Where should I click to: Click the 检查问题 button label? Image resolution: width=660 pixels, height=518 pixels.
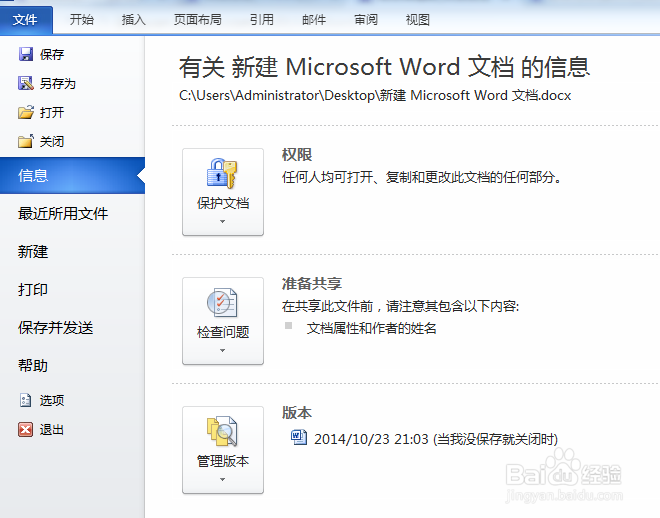pyautogui.click(x=223, y=332)
